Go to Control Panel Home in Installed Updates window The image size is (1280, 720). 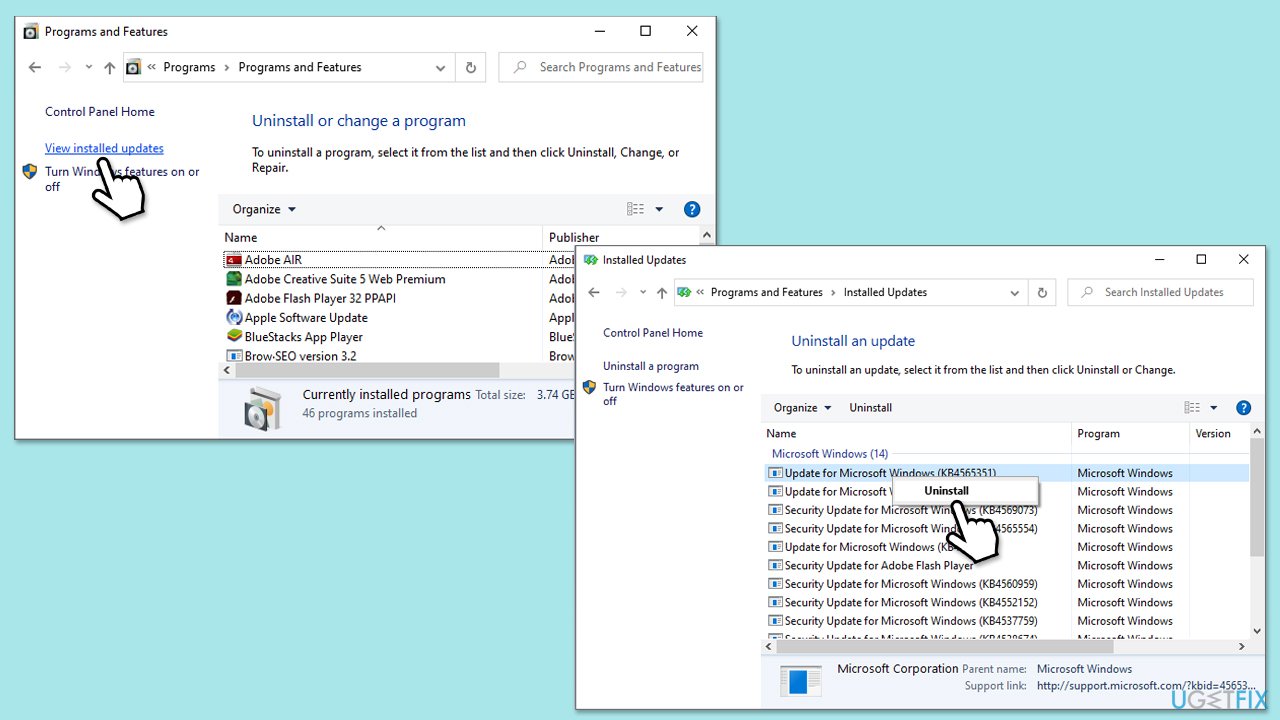click(653, 333)
